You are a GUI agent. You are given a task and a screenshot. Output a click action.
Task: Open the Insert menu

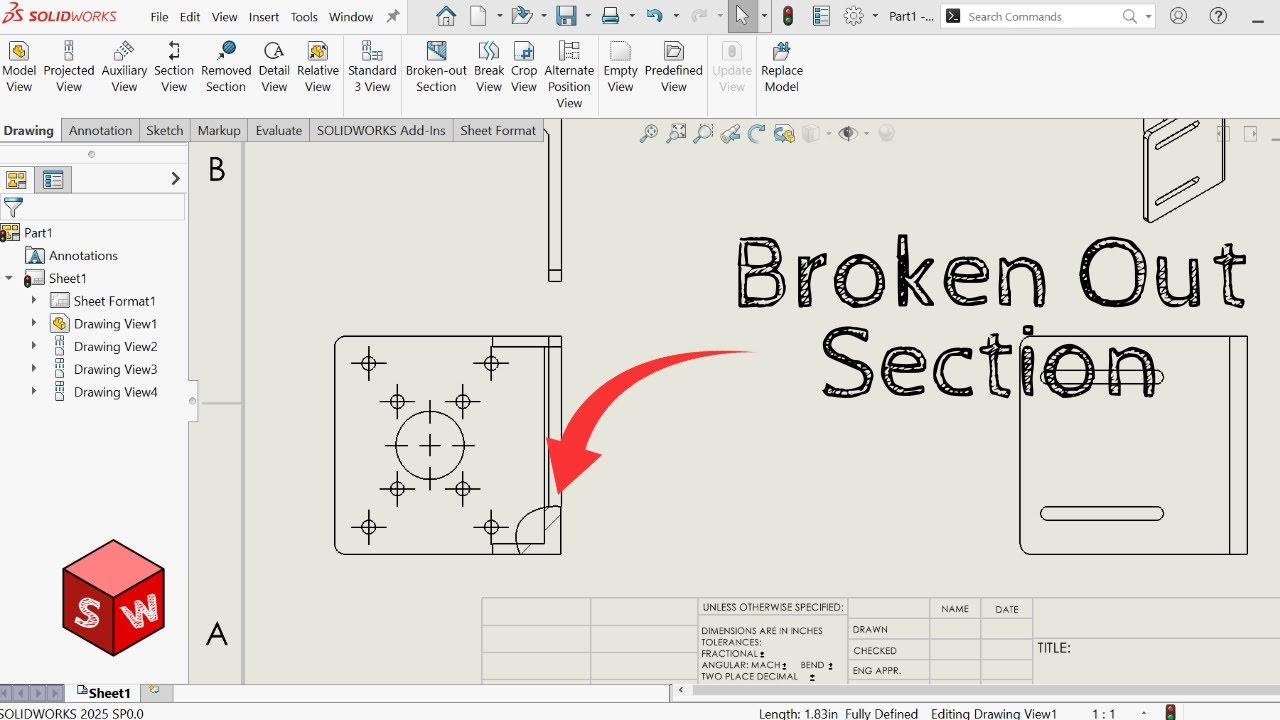pyautogui.click(x=264, y=17)
